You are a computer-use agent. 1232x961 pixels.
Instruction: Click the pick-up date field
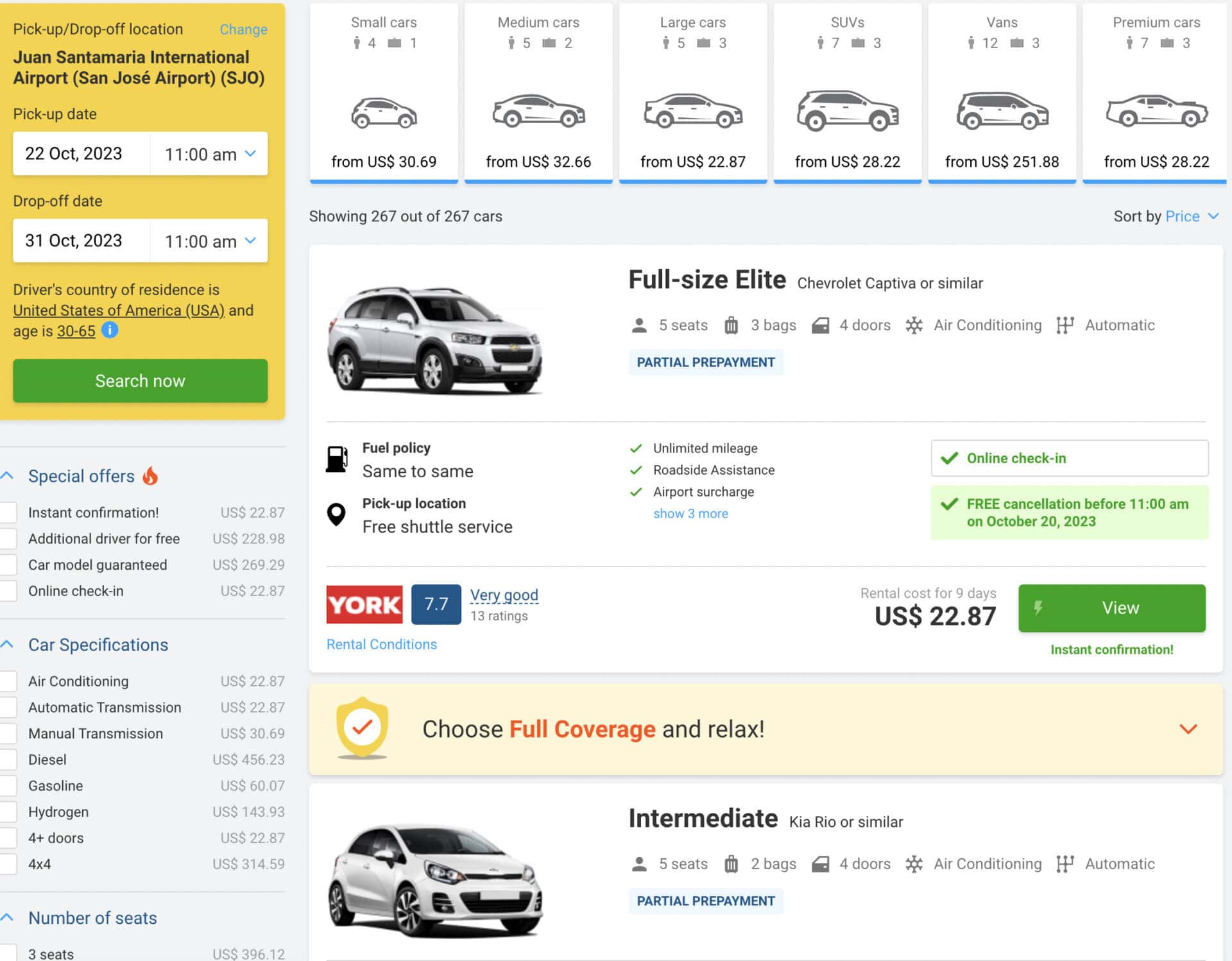[x=81, y=153]
